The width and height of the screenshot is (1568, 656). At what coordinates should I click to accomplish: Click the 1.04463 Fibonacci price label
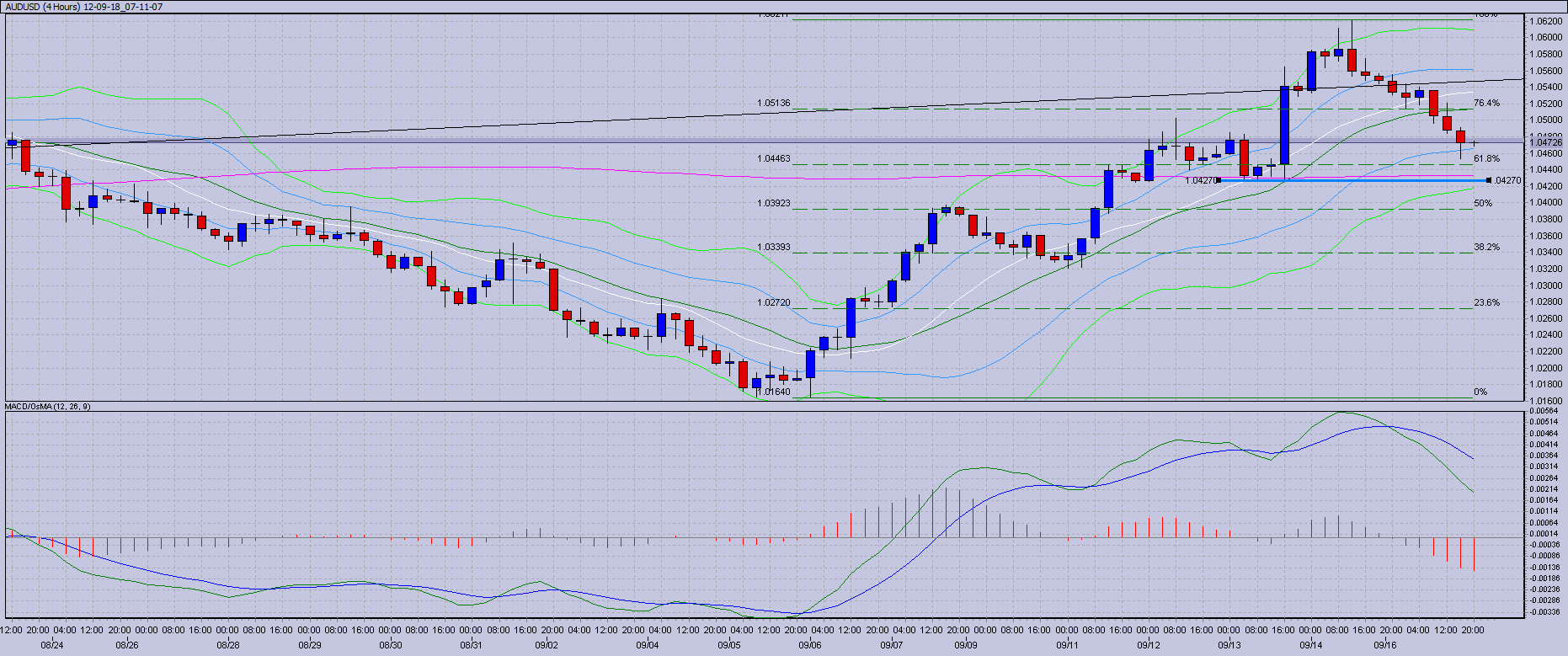point(773,158)
